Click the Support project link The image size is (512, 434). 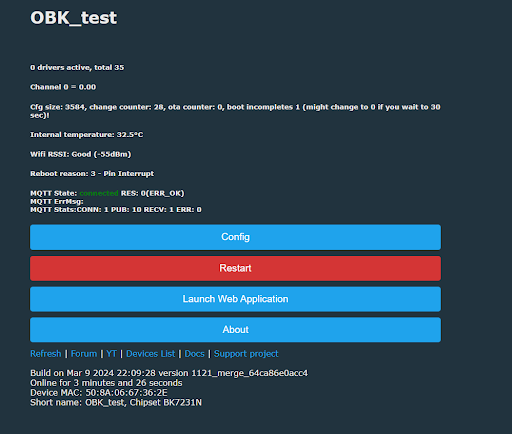pos(246,354)
